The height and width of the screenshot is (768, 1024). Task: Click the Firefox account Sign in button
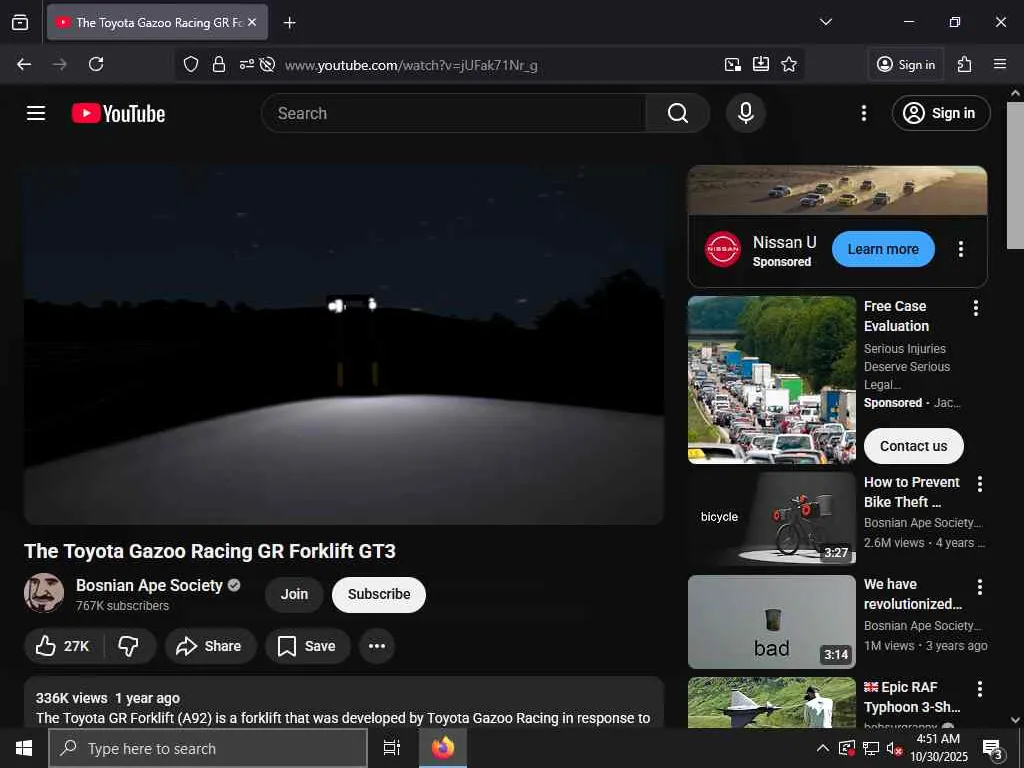906,64
